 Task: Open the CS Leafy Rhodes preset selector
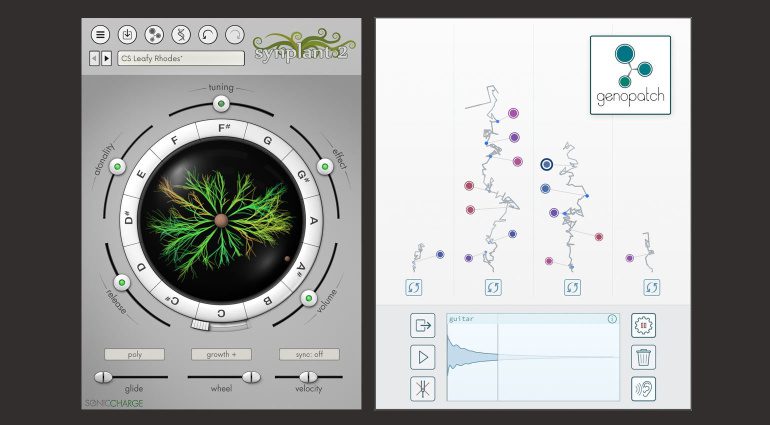point(180,59)
